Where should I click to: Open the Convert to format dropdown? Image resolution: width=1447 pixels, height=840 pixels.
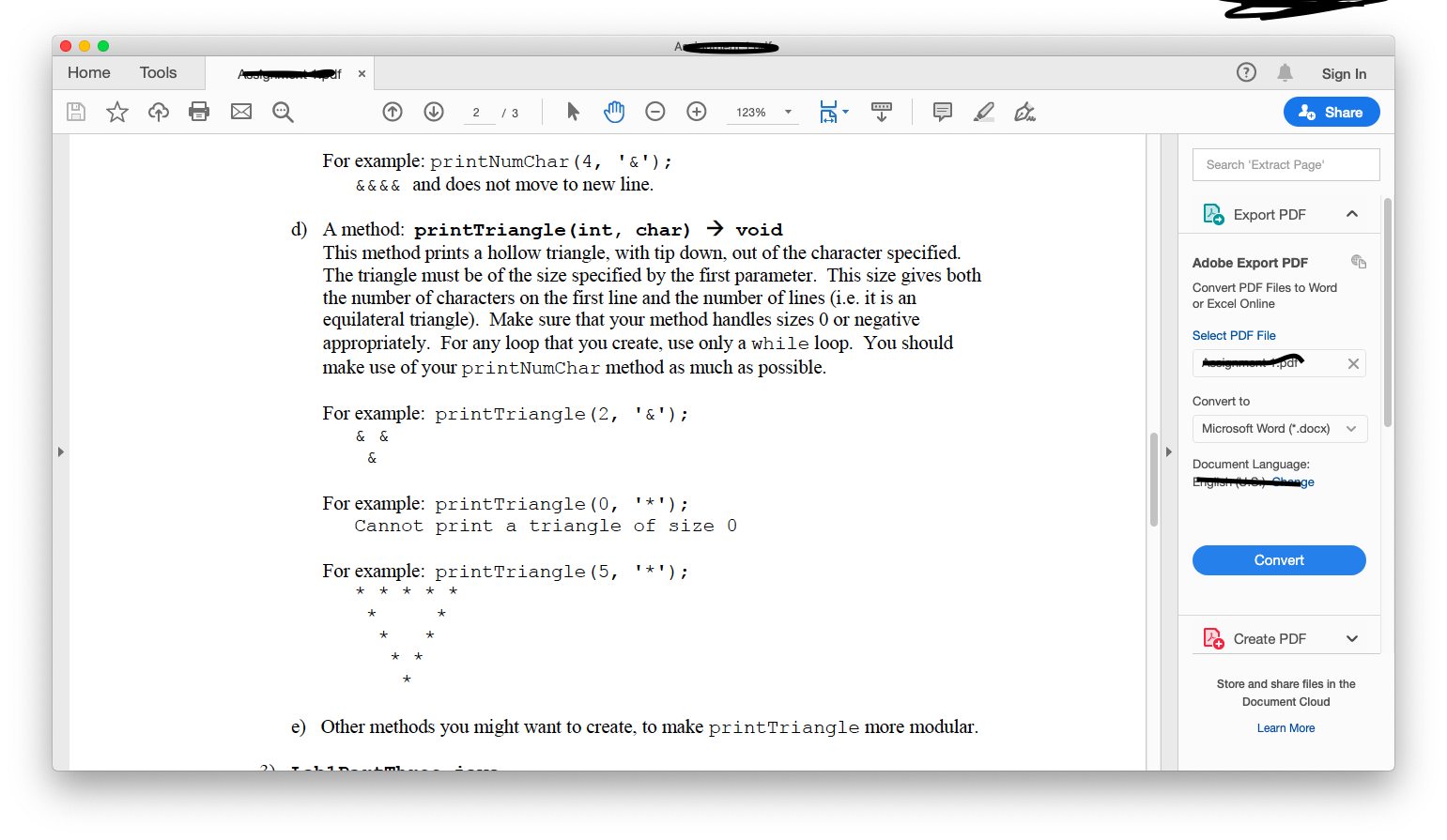point(1280,428)
